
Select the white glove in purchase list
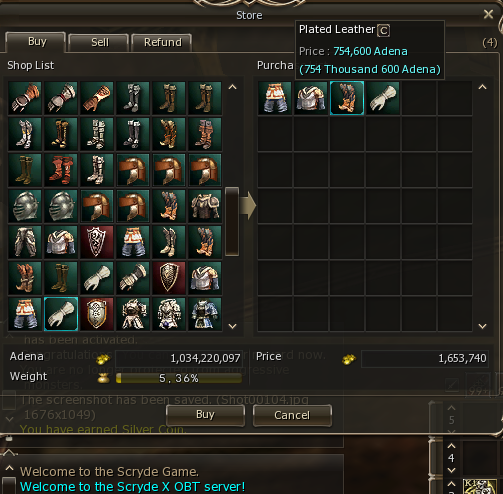tap(383, 98)
